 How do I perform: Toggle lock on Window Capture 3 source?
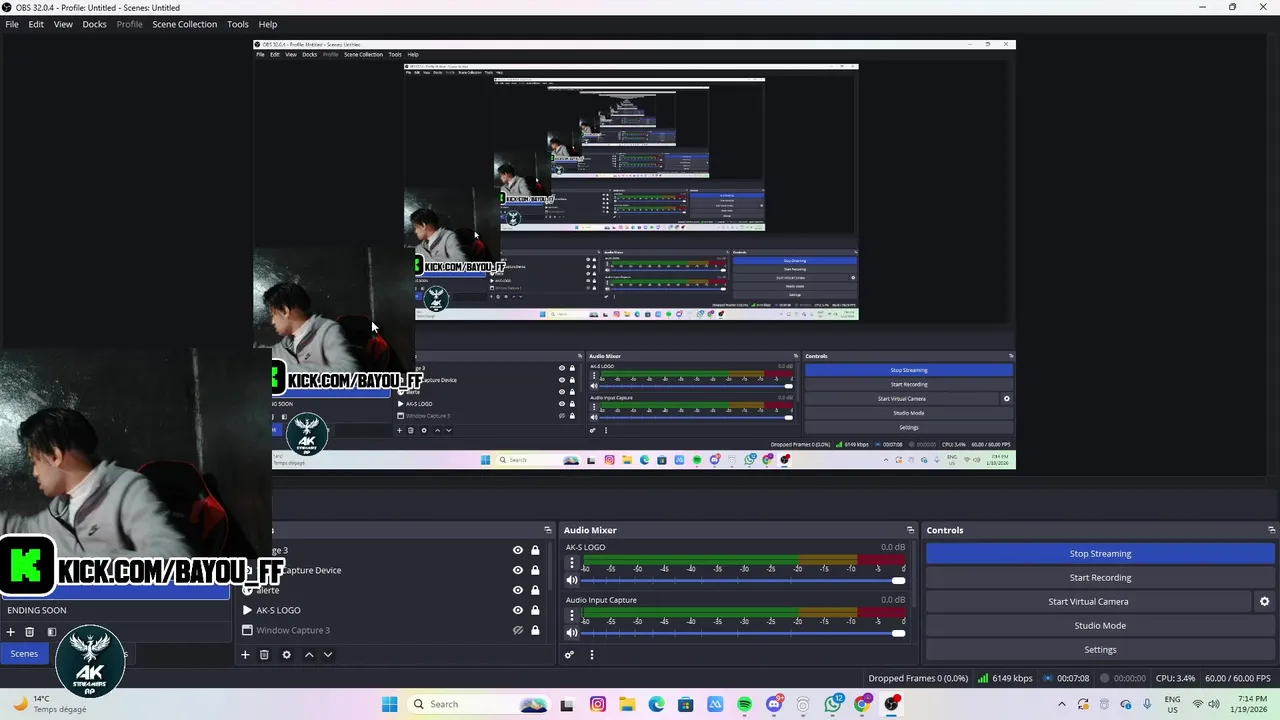pyautogui.click(x=535, y=630)
